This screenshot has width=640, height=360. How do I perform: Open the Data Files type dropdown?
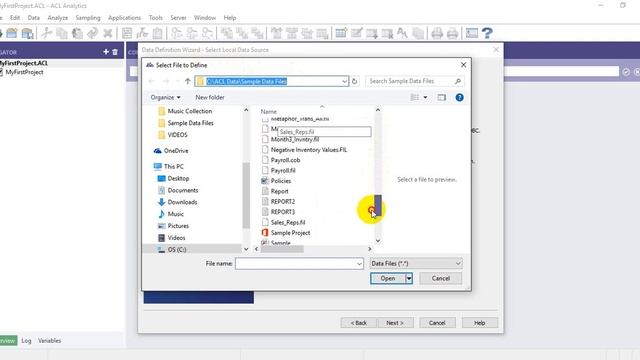(416, 264)
